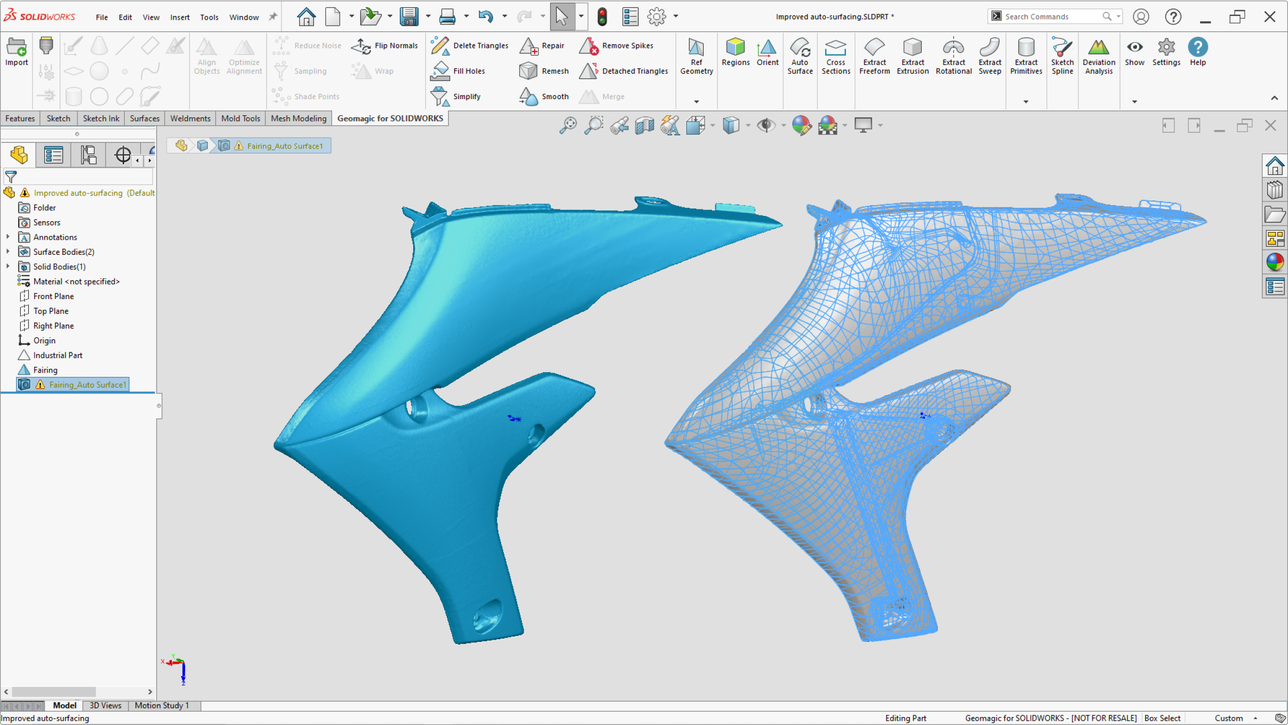This screenshot has width=1288, height=725.
Task: Click the Rebuild traffic light icon
Action: (602, 17)
